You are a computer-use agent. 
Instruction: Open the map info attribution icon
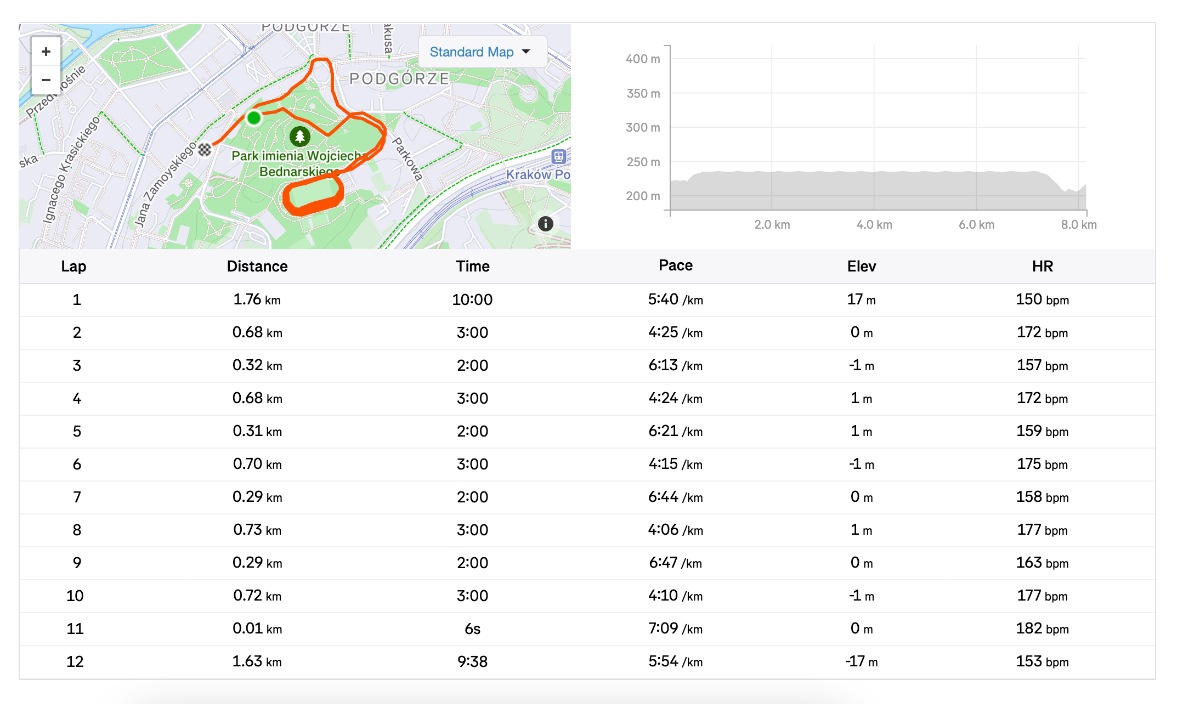(x=545, y=224)
